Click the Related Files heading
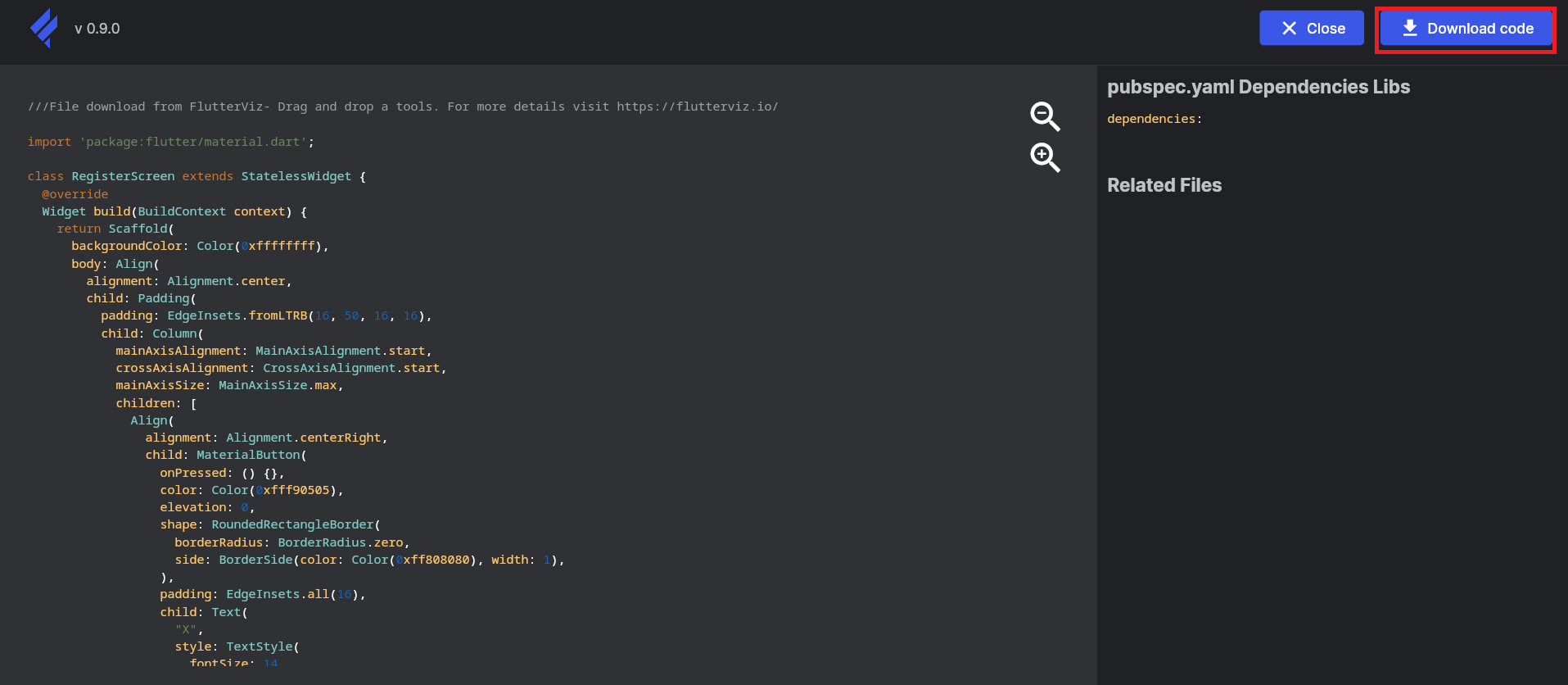Viewport: 1568px width, 685px height. pos(1164,185)
